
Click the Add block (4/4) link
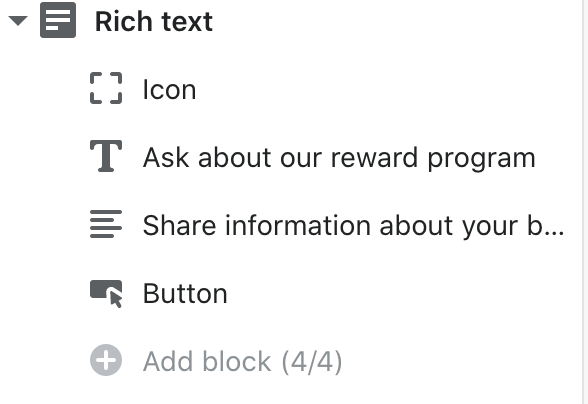coord(243,362)
